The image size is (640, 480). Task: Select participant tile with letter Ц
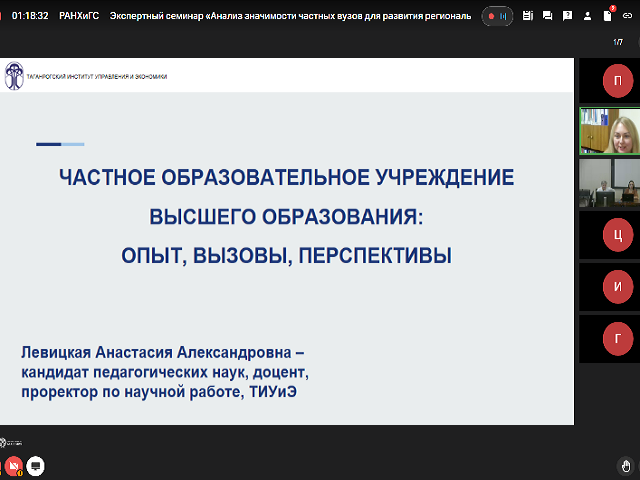coord(609,235)
